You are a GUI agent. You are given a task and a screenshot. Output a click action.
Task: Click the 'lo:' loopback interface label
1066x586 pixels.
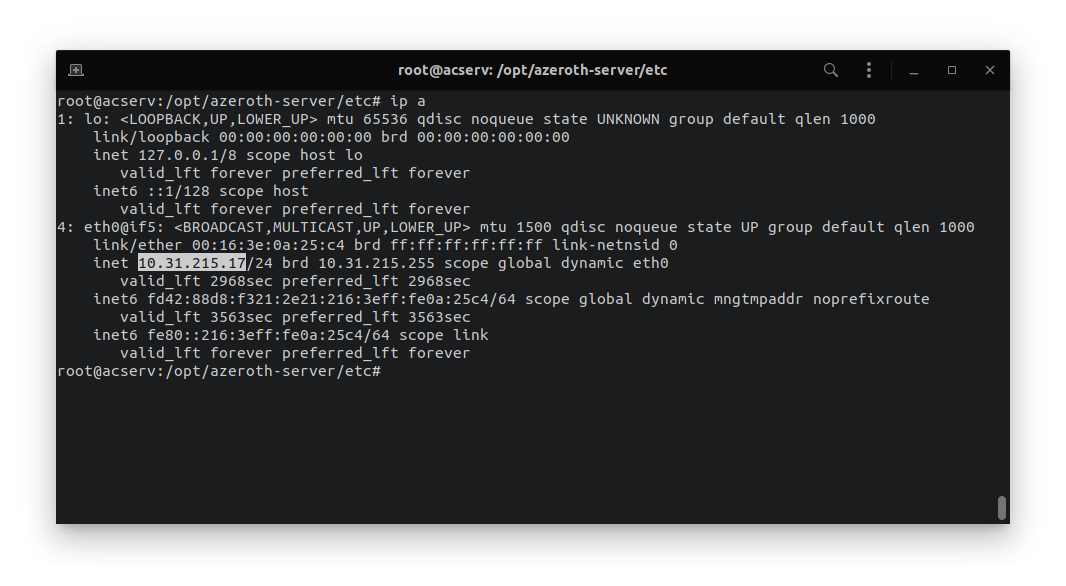[x=97, y=119]
